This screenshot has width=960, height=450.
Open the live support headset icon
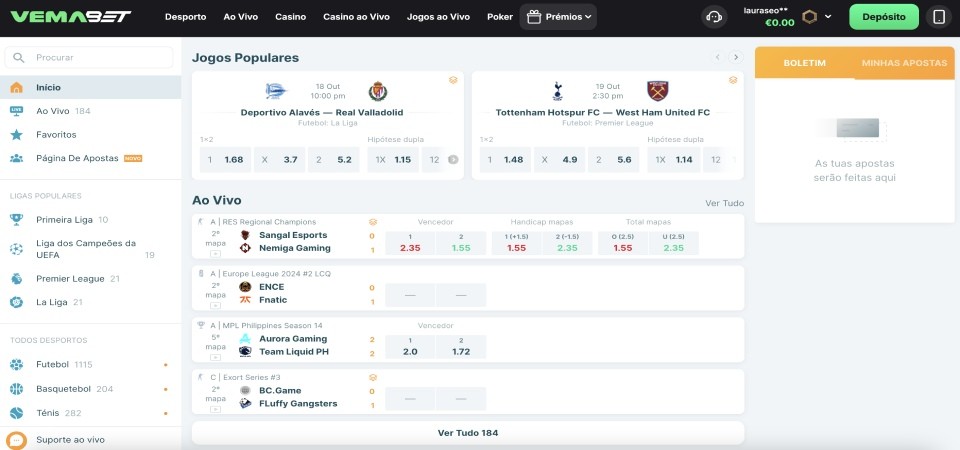(714, 17)
